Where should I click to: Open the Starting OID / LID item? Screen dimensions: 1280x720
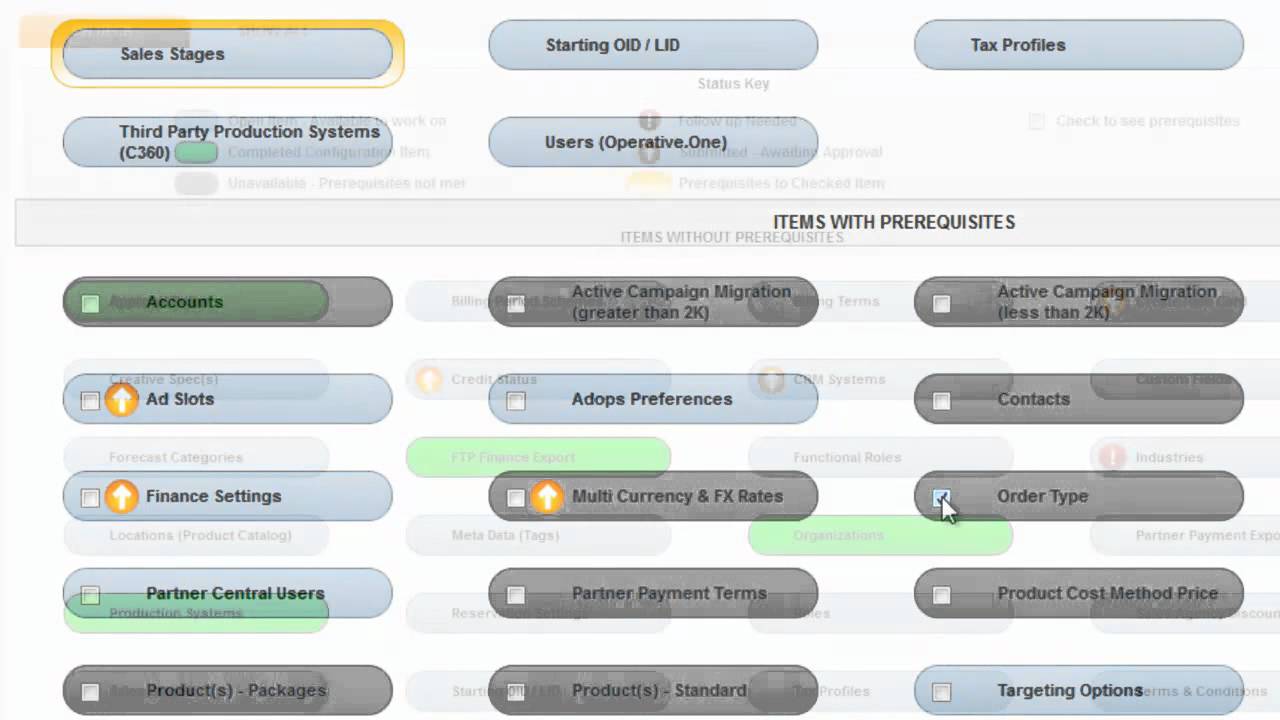pyautogui.click(x=653, y=46)
